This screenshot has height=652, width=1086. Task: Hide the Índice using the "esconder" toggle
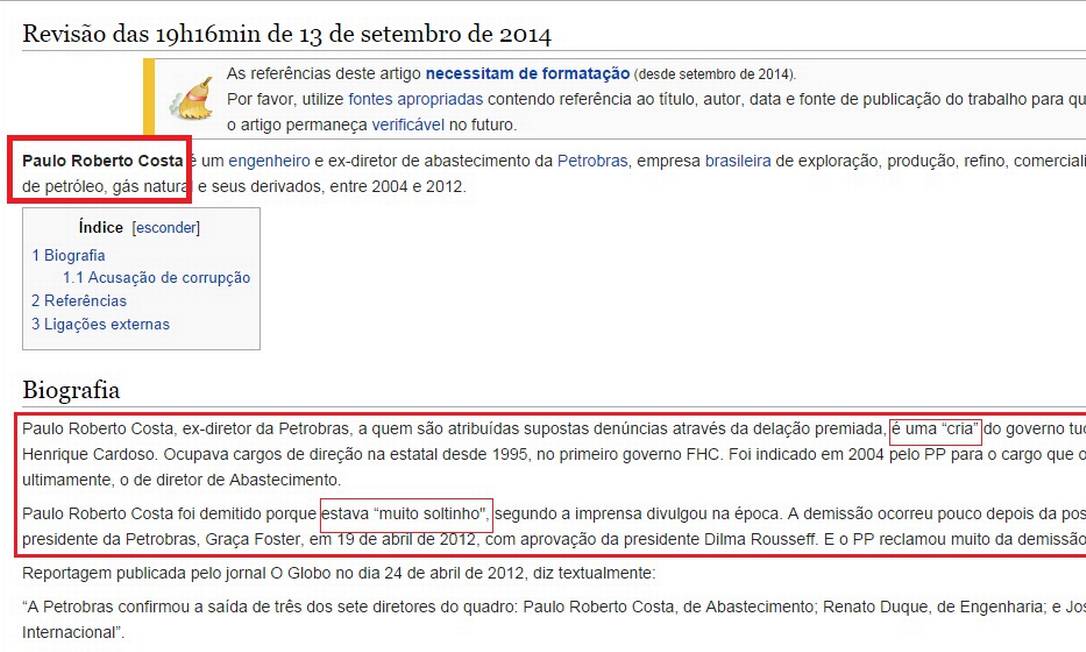(166, 228)
